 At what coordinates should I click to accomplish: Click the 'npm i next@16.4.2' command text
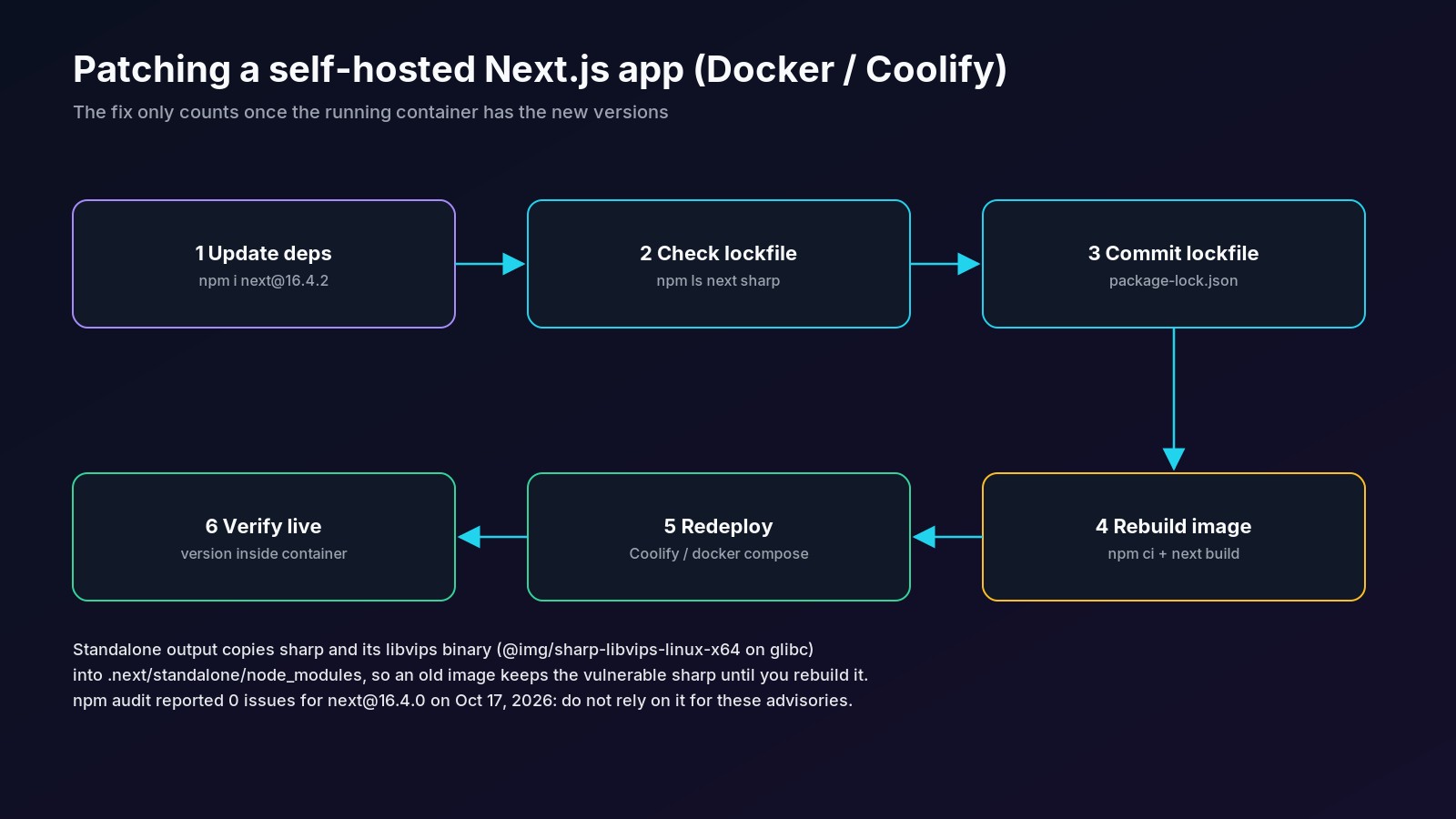(x=263, y=280)
